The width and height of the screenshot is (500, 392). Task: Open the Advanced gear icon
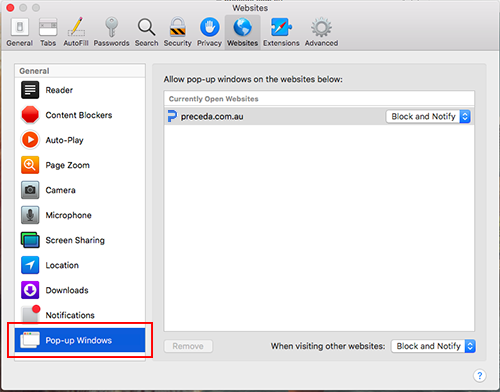click(321, 27)
